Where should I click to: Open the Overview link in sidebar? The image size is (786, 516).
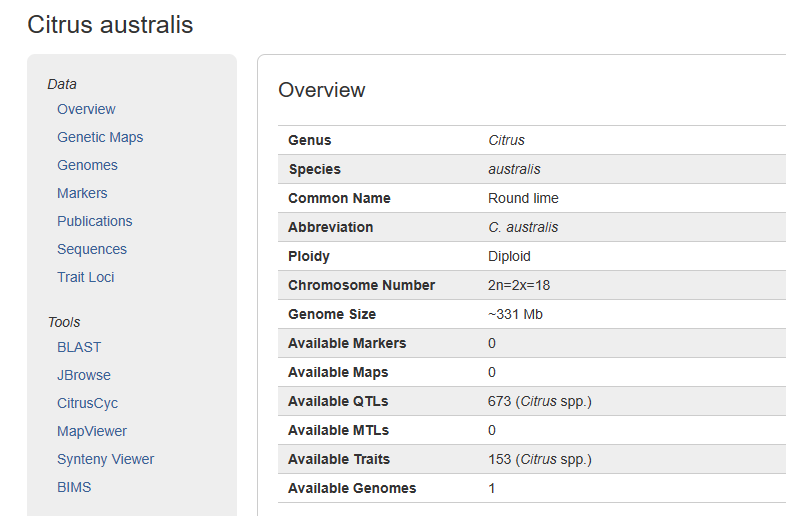[86, 109]
